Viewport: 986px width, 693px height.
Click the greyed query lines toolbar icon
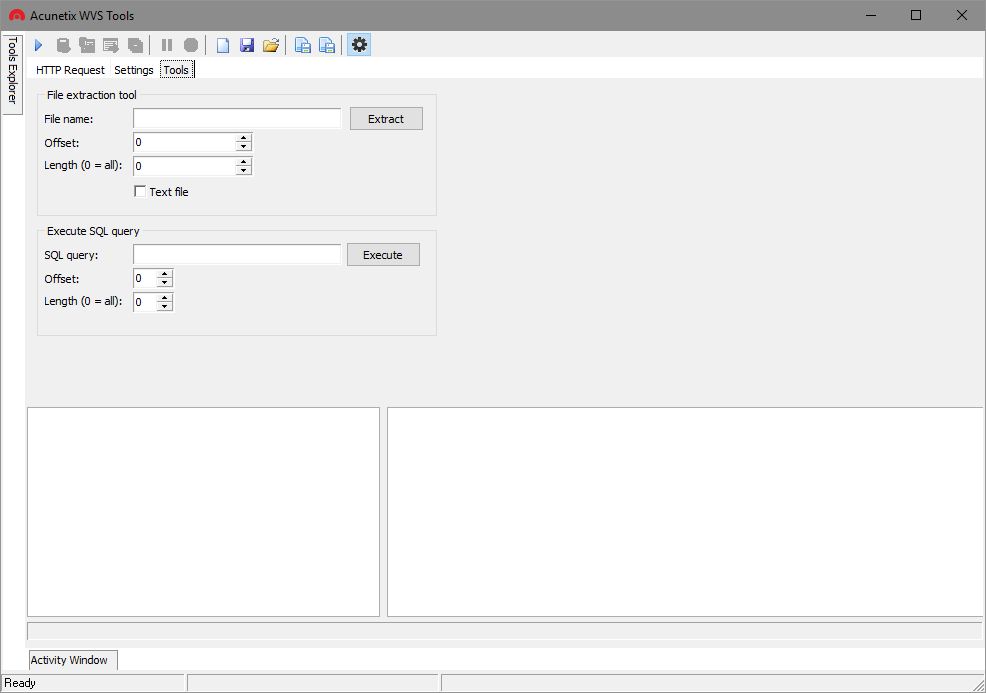coord(111,45)
